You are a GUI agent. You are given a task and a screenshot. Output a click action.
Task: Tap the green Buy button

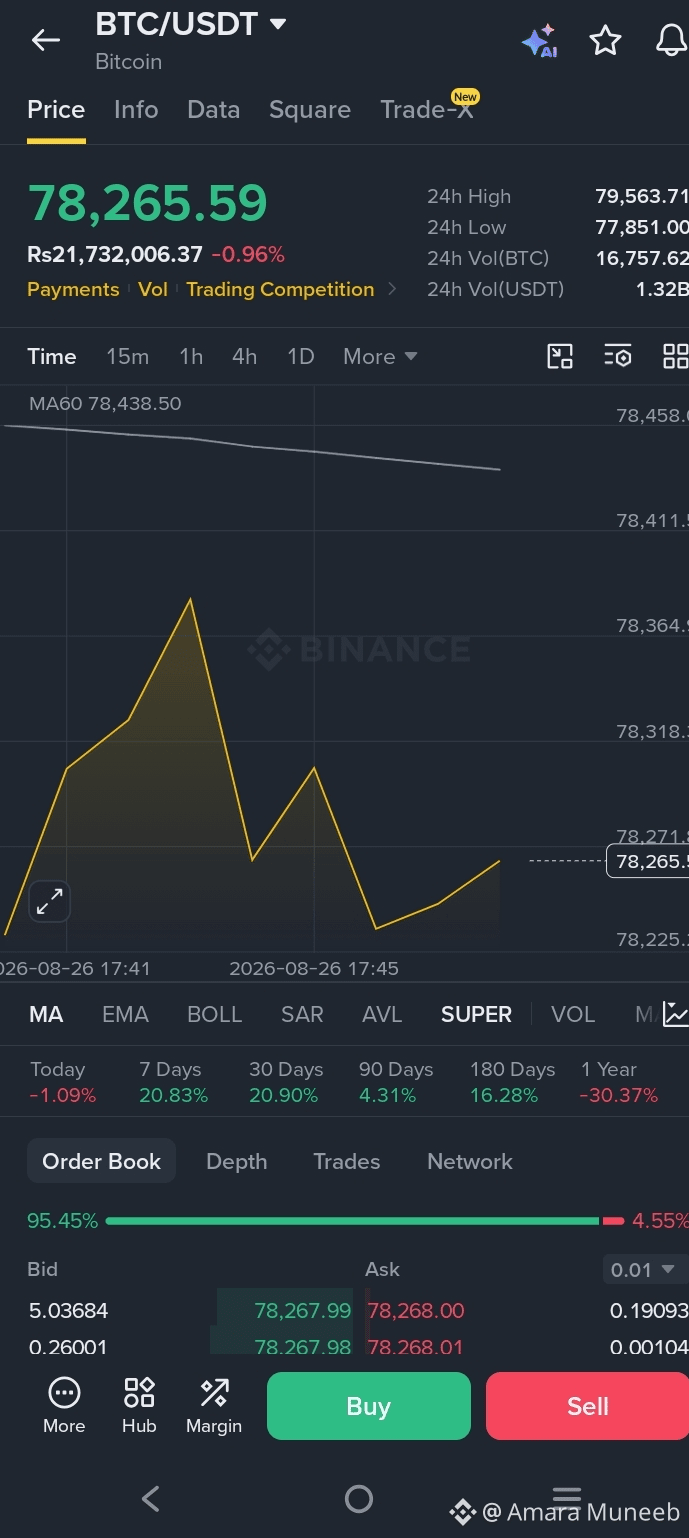(368, 1406)
